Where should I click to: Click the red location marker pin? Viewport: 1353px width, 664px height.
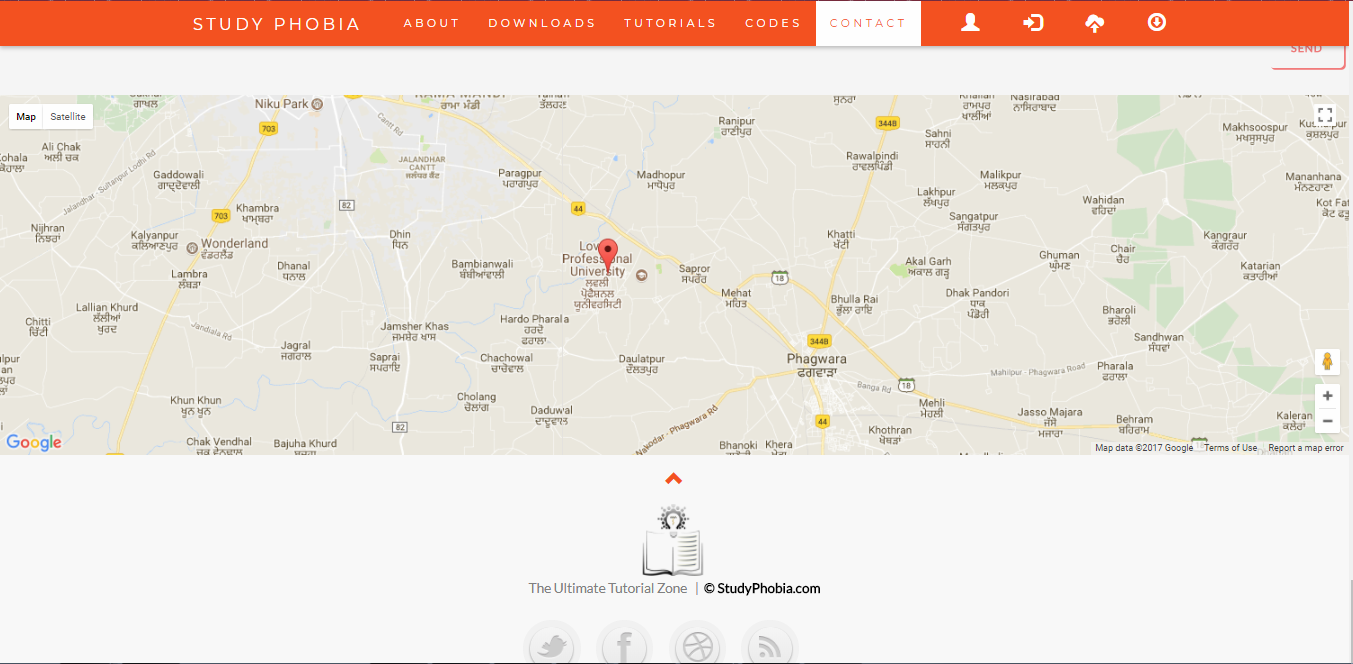tap(608, 255)
